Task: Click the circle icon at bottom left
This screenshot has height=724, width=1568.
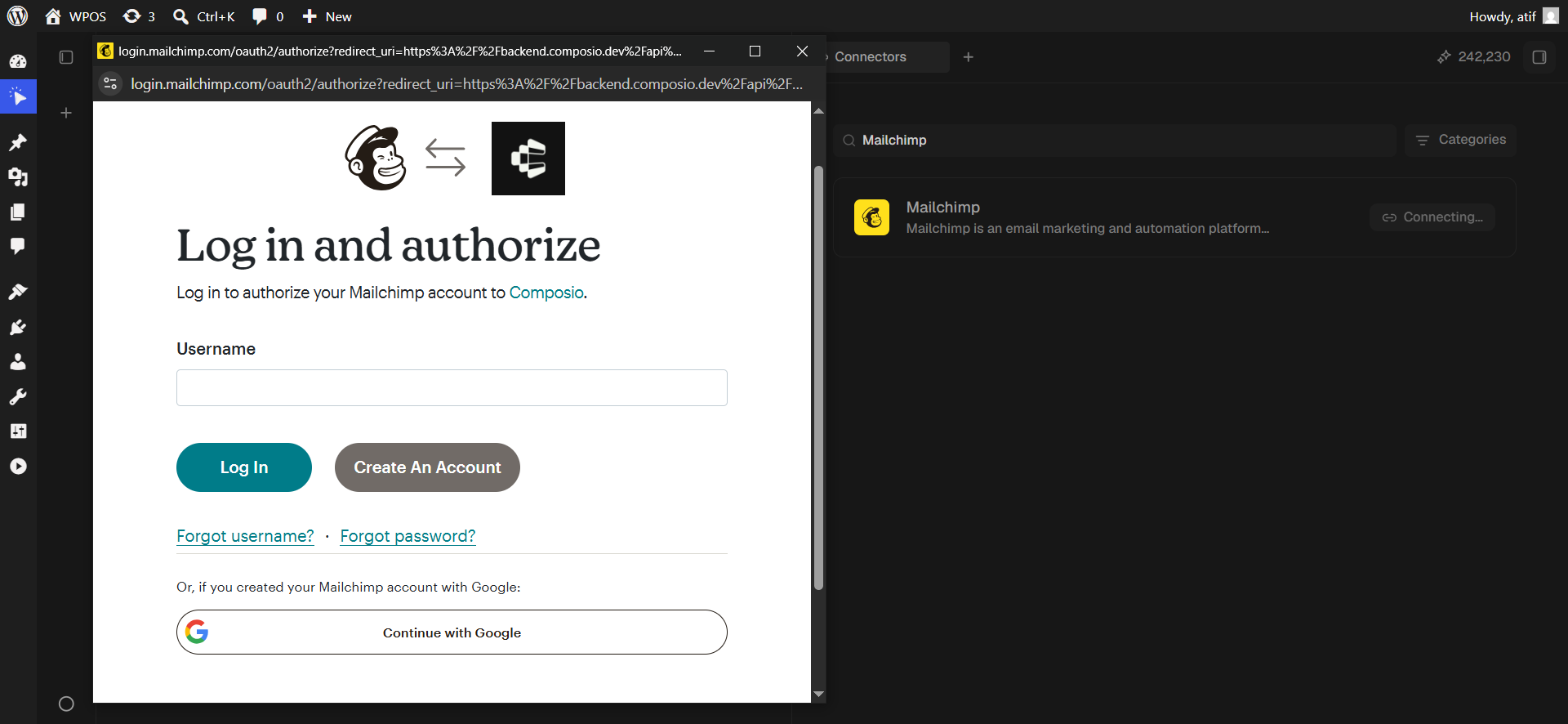Action: [x=67, y=704]
